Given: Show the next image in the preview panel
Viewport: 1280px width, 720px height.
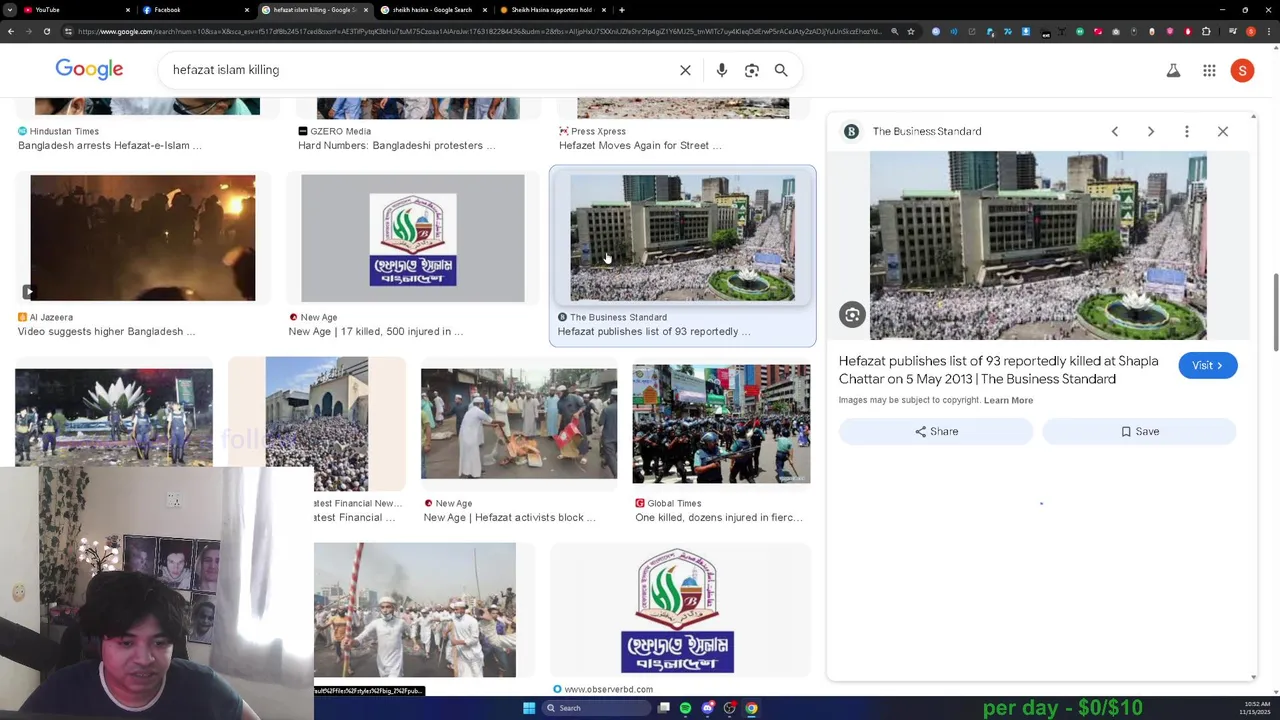Looking at the screenshot, I should (1151, 131).
